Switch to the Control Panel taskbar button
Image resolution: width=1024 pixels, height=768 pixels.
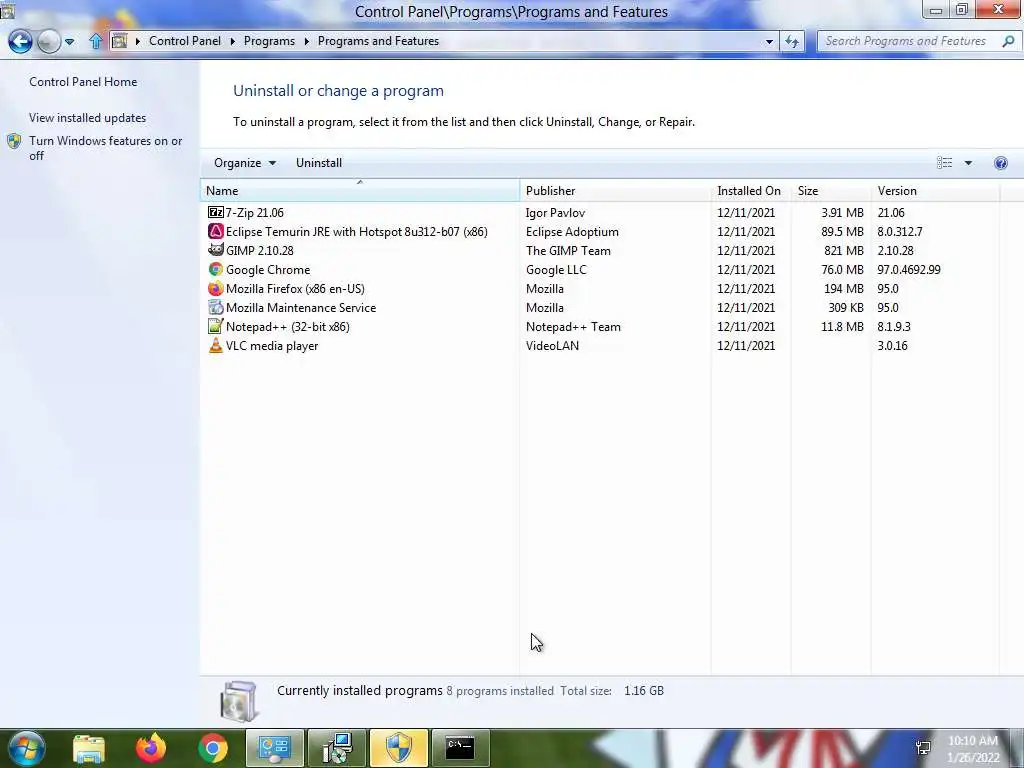(x=274, y=748)
